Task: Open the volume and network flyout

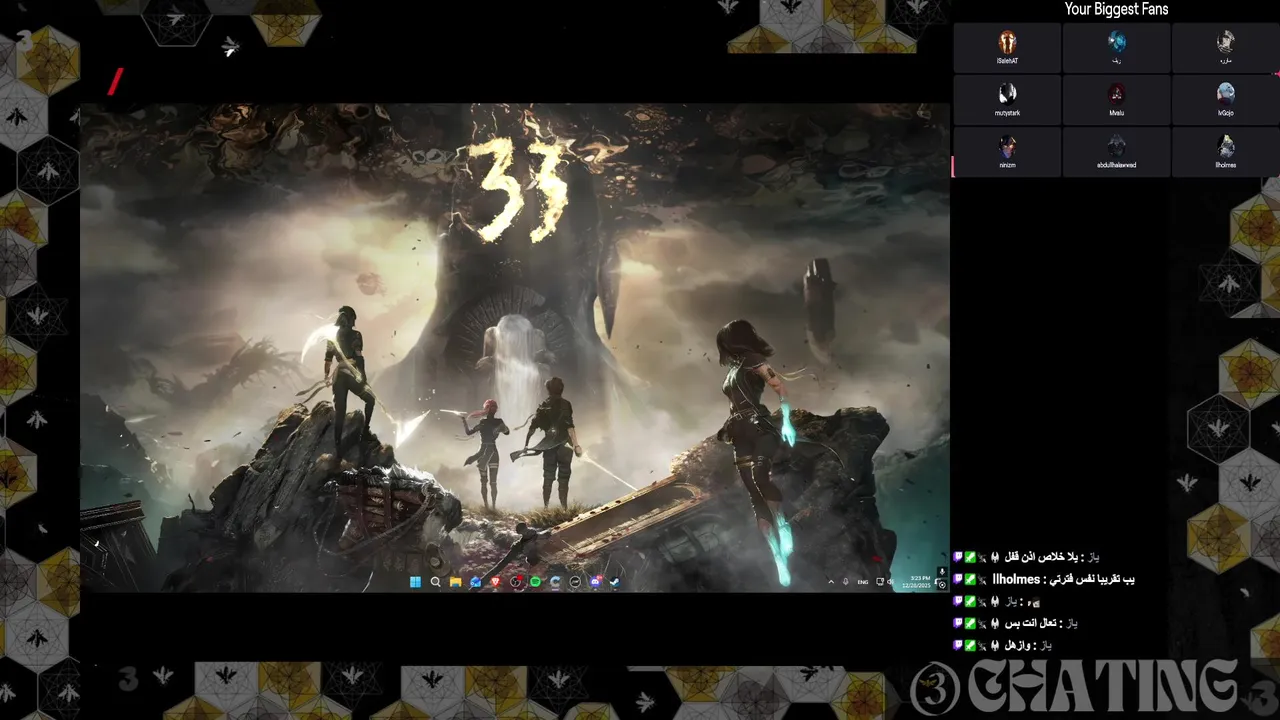Action: pyautogui.click(x=885, y=582)
